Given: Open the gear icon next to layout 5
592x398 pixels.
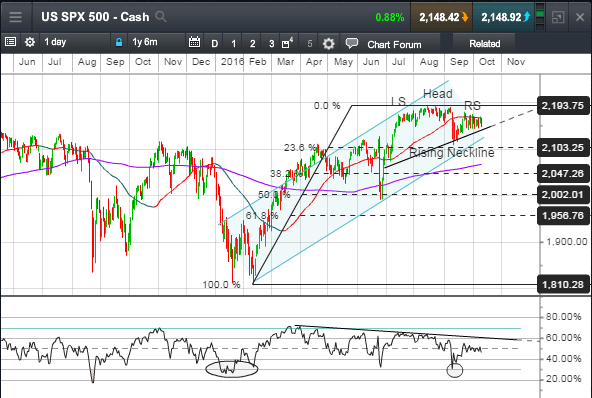Looking at the screenshot, I should tap(328, 43).
